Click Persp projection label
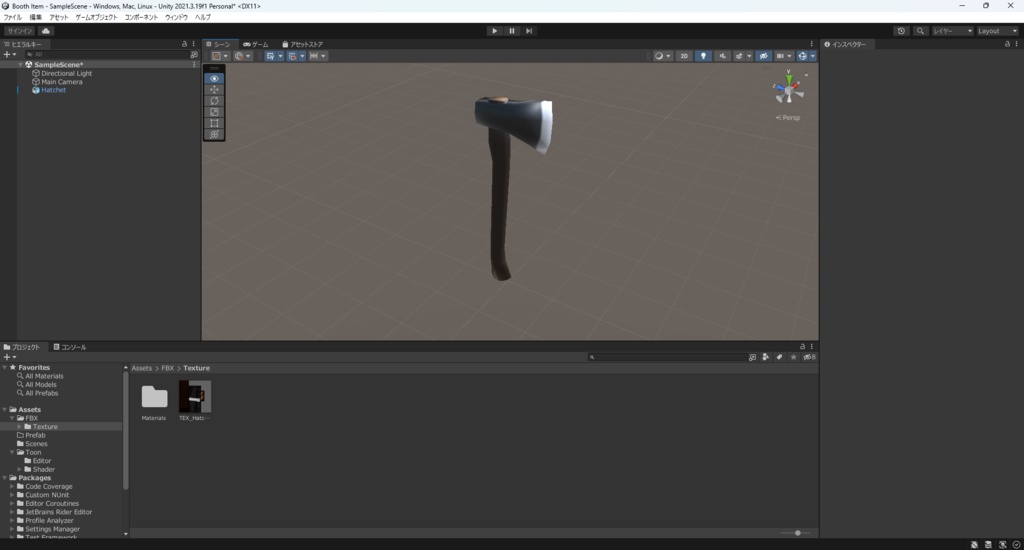Image resolution: width=1024 pixels, height=550 pixels. 788,118
